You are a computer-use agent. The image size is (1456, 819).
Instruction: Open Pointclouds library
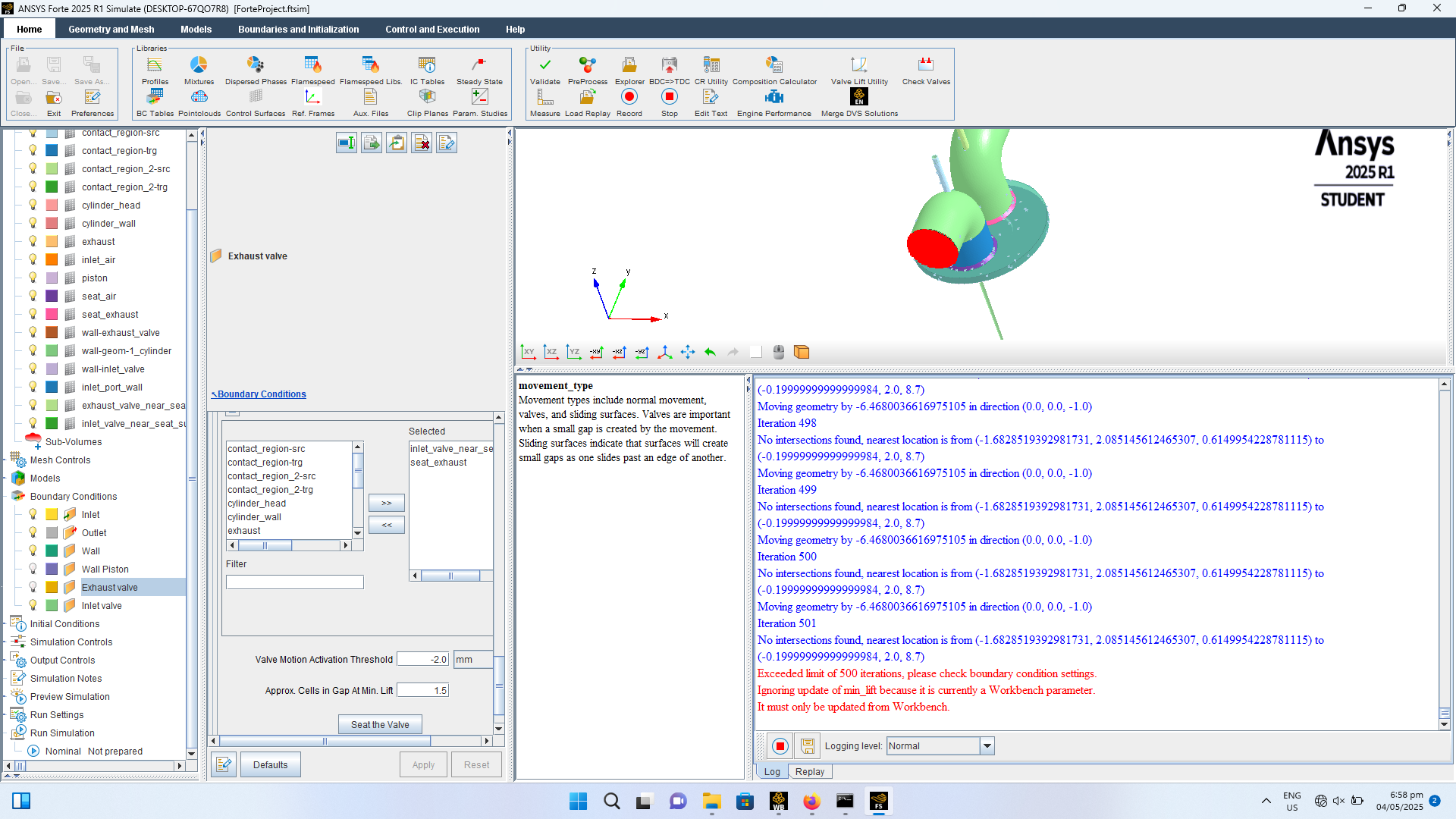click(199, 102)
